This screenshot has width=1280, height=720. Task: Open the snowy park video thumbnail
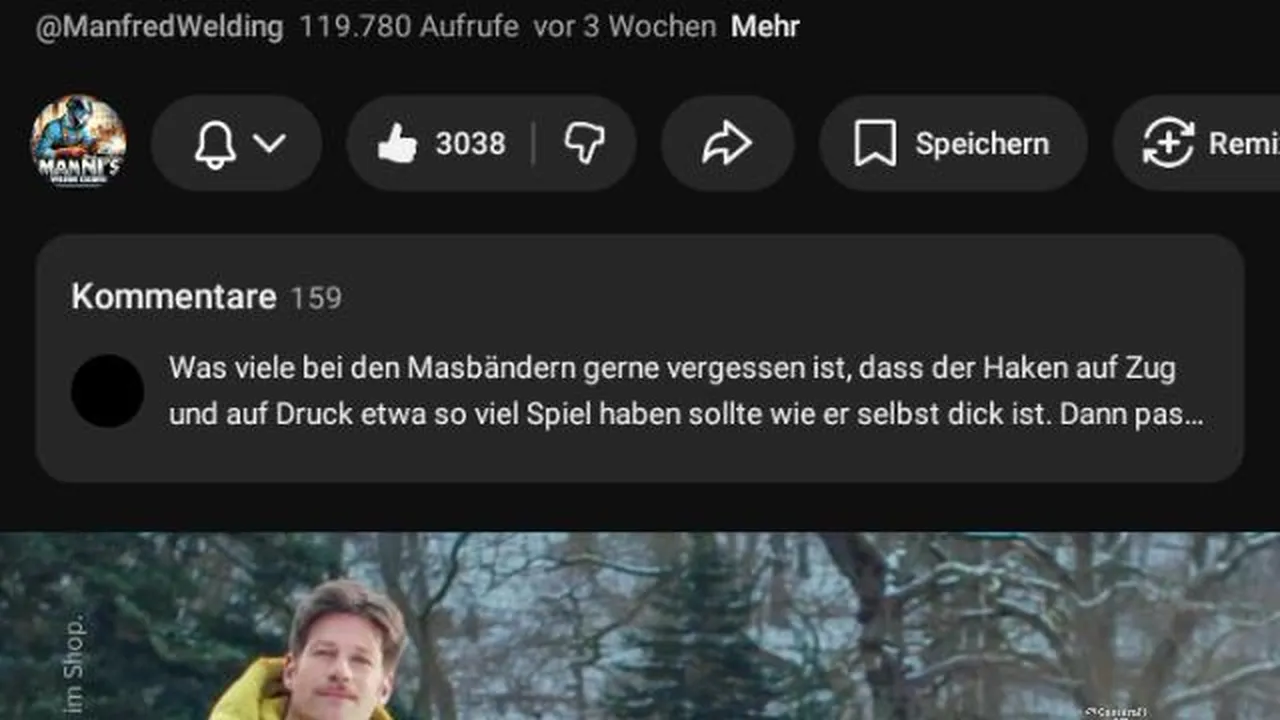click(640, 626)
